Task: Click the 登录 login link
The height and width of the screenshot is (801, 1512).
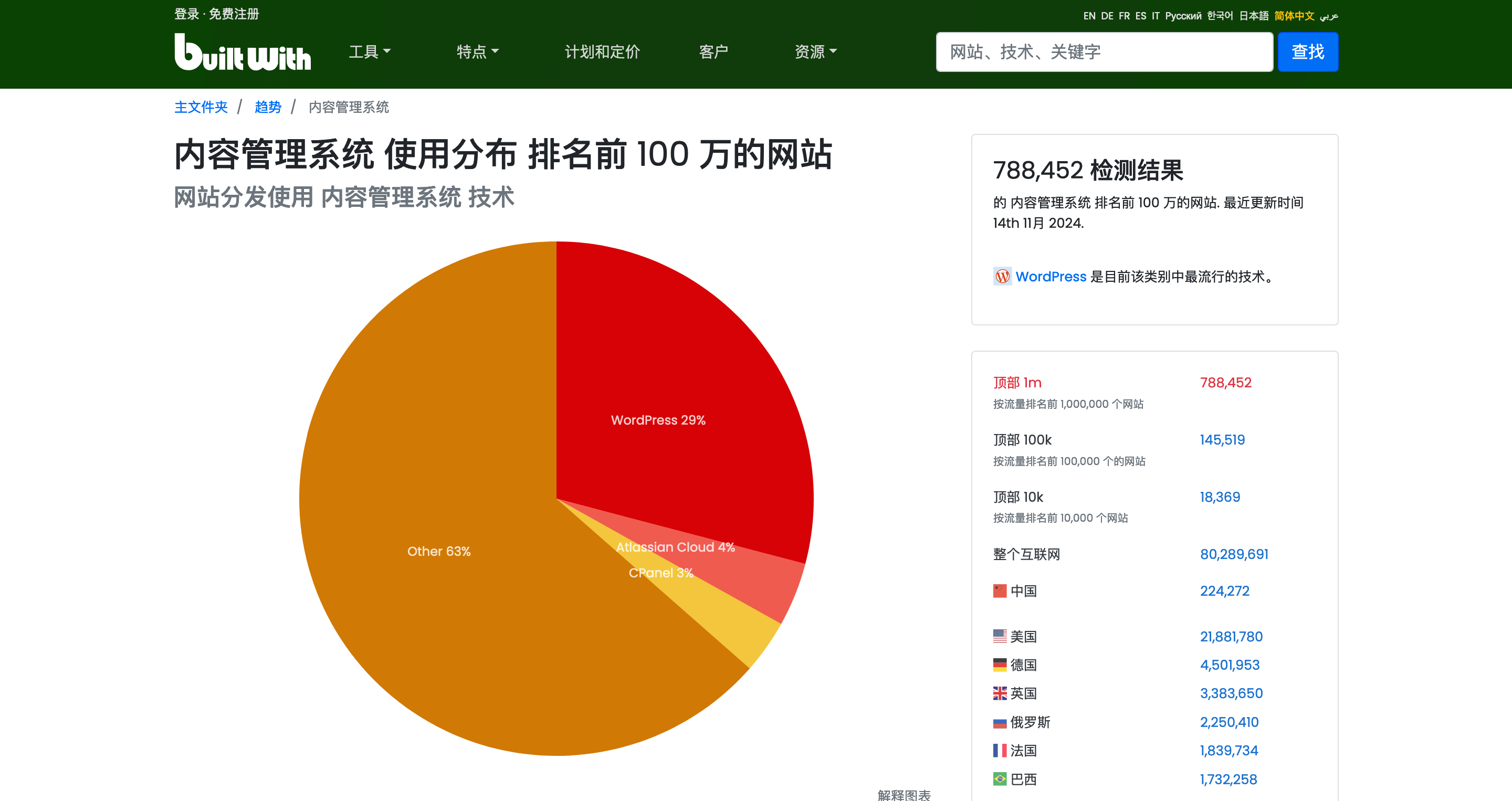Action: (x=187, y=14)
